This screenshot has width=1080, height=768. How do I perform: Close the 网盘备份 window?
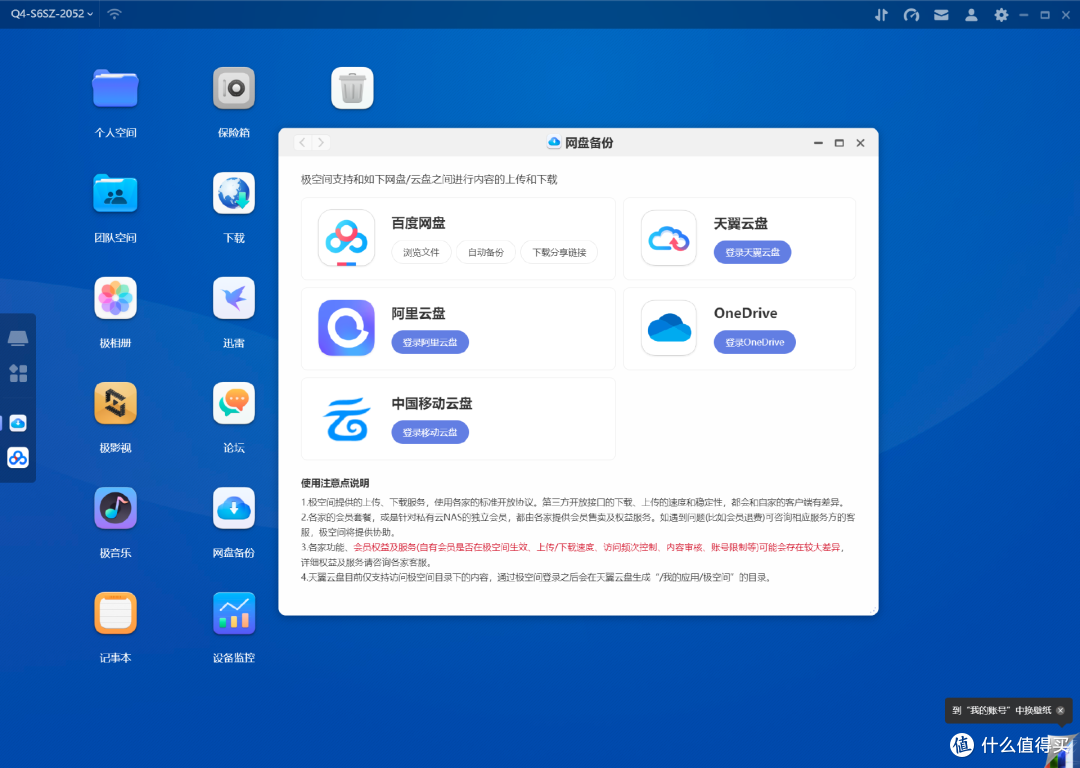pos(860,143)
